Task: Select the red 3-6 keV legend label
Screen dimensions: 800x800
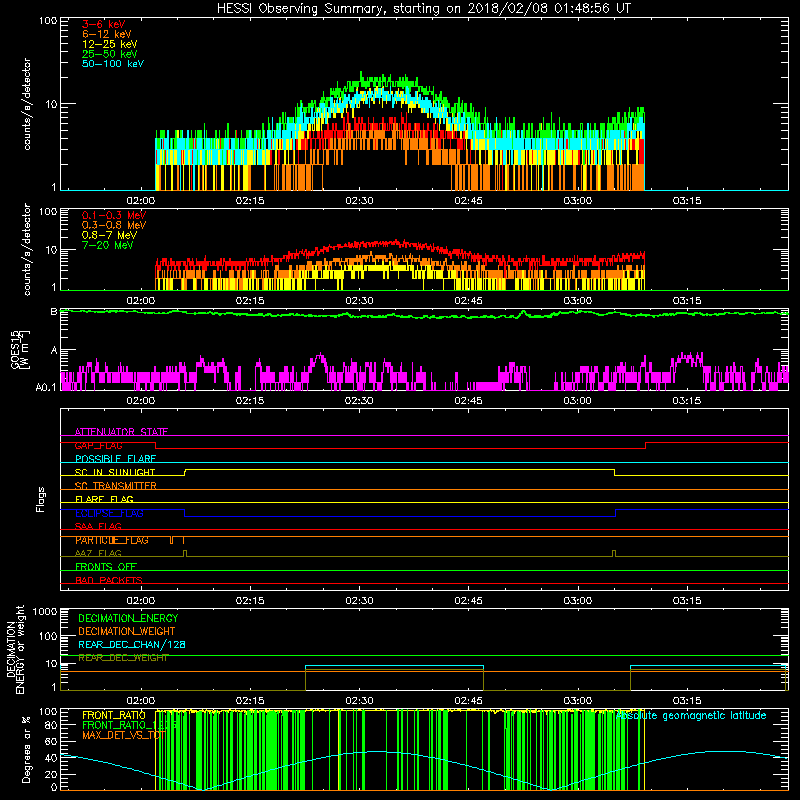Action: 104,24
